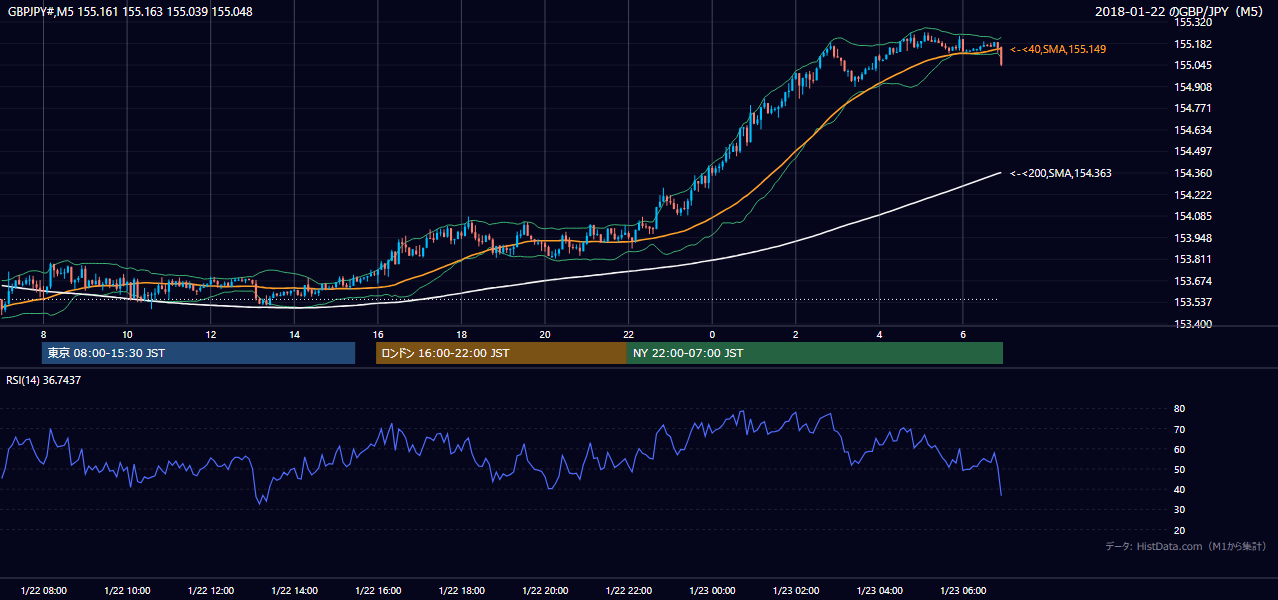Click the RSI scale value 30
1278x600 pixels.
(x=1179, y=510)
